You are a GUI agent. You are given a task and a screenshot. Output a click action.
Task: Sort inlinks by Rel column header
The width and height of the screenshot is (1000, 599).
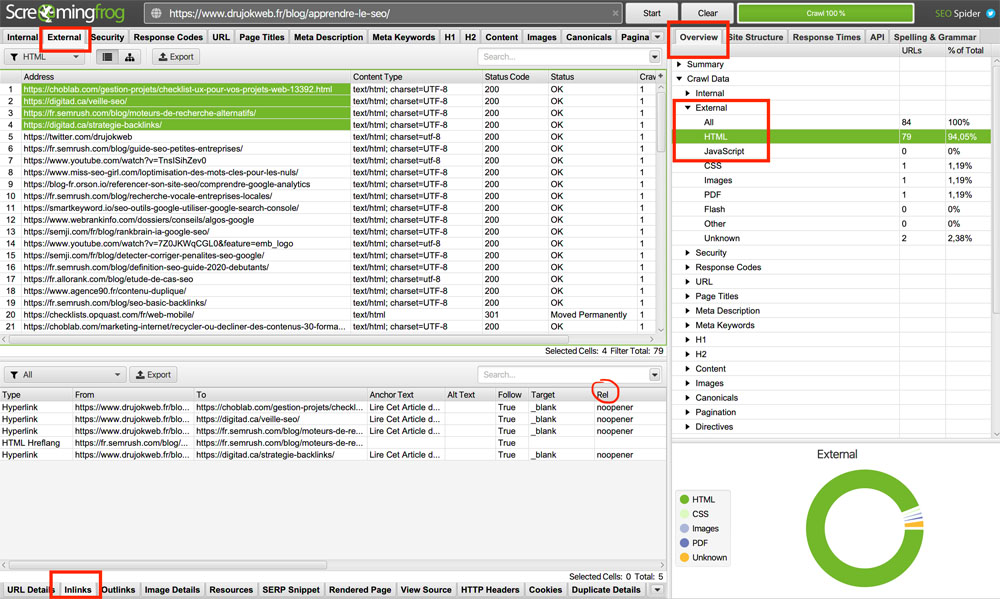(x=603, y=395)
